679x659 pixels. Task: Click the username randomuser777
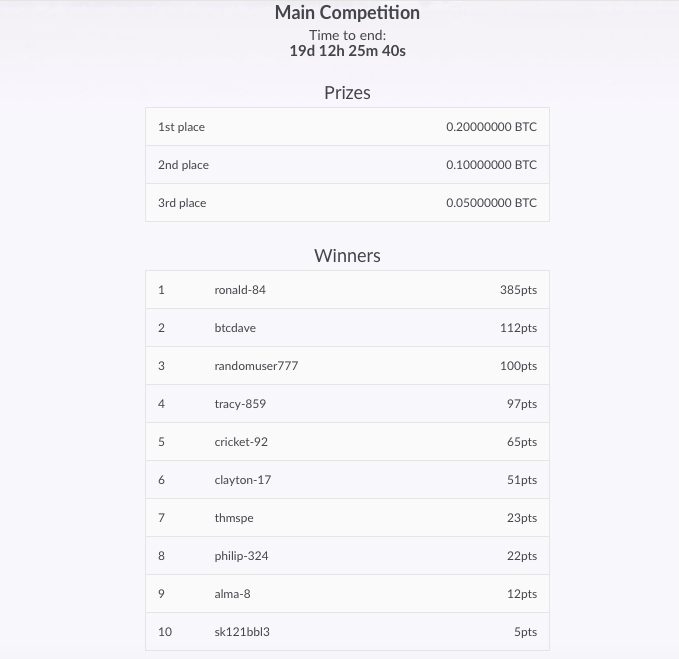(256, 366)
